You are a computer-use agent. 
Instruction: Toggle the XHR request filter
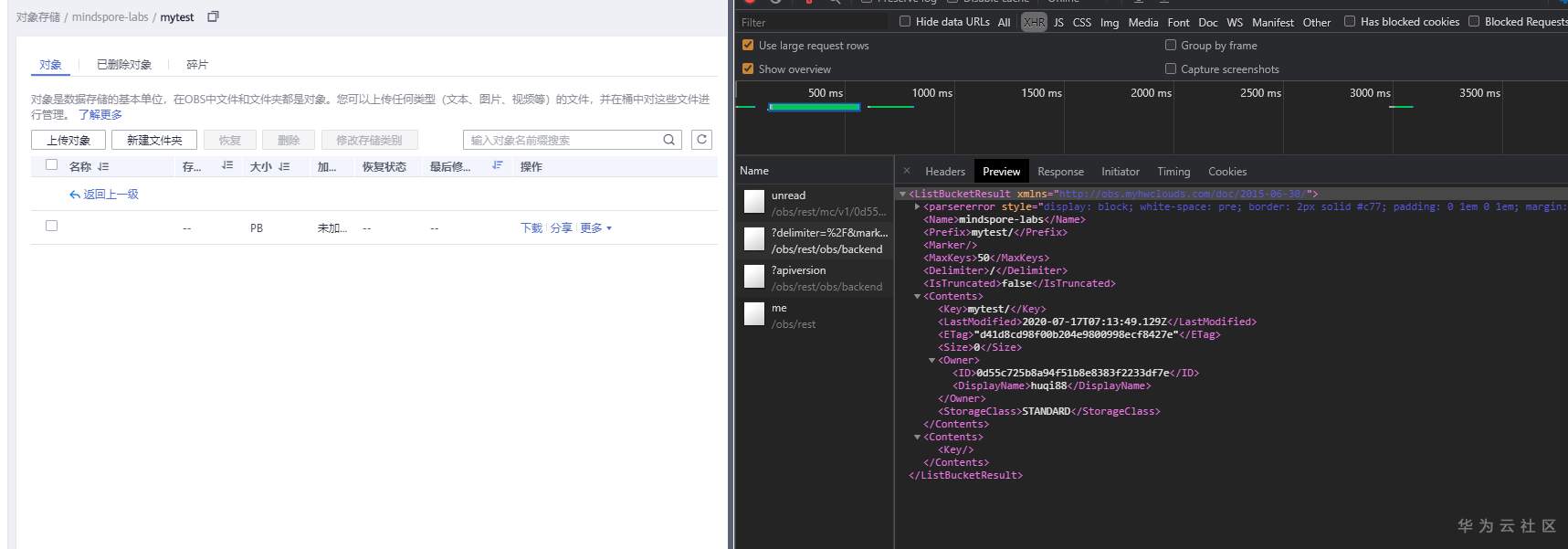[x=1034, y=22]
